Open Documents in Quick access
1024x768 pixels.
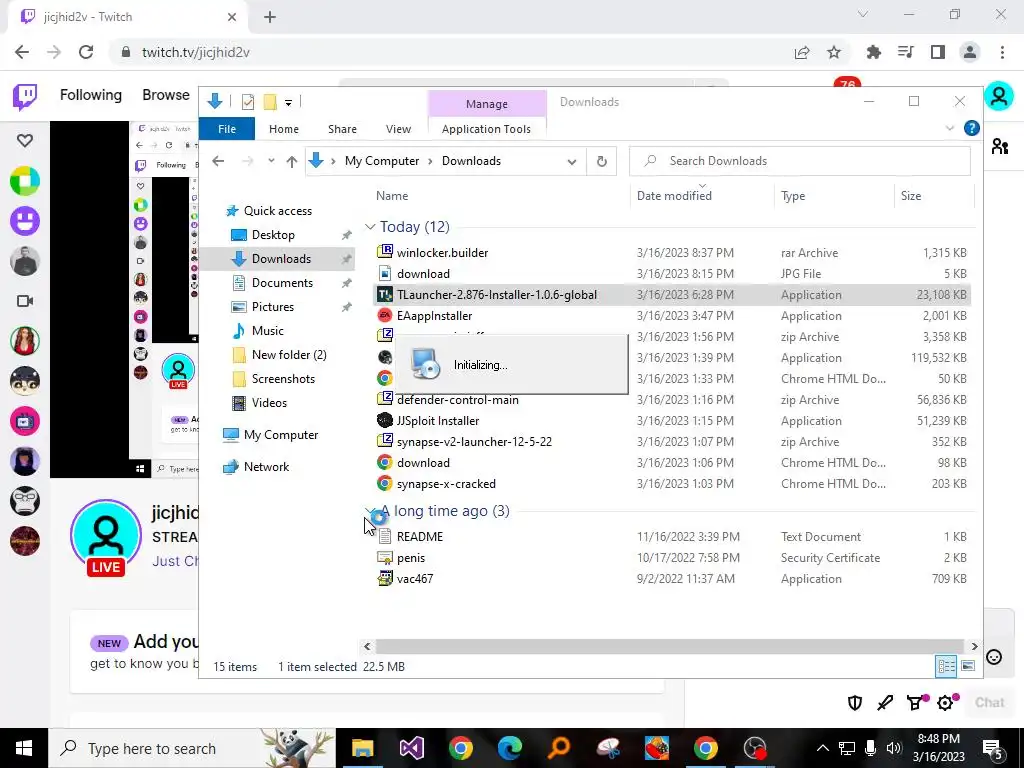282,283
